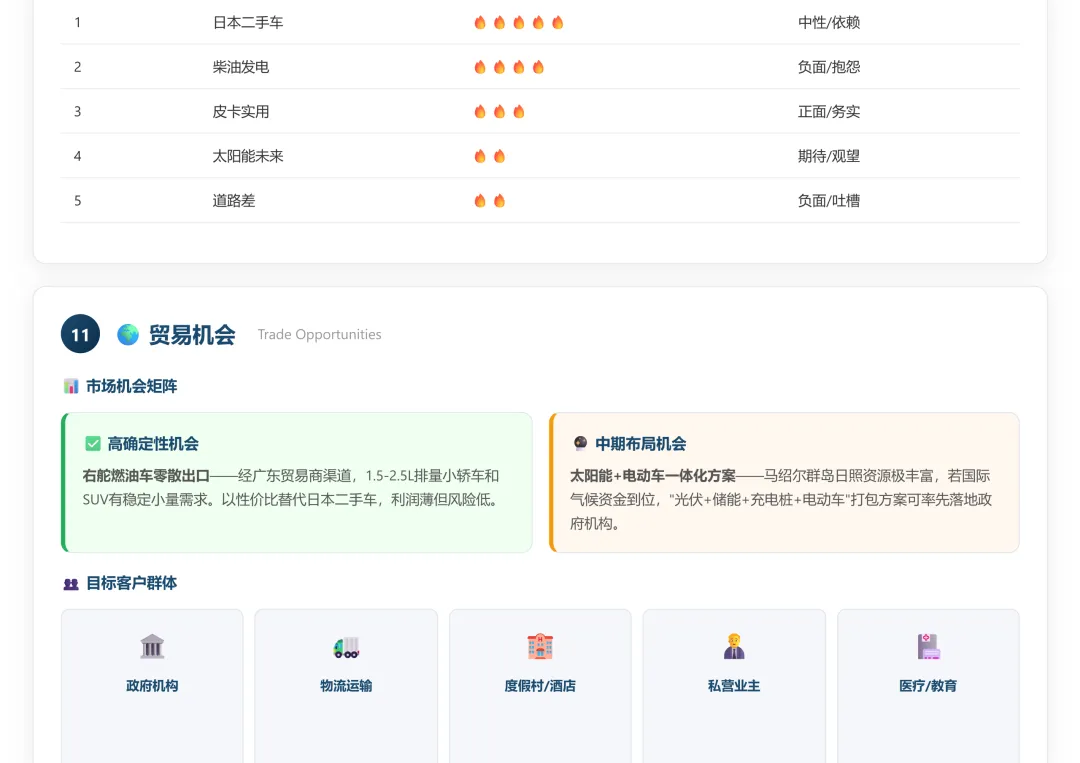1080x763 pixels.
Task: Select the 中期布局机会 heading
Action: 641,444
